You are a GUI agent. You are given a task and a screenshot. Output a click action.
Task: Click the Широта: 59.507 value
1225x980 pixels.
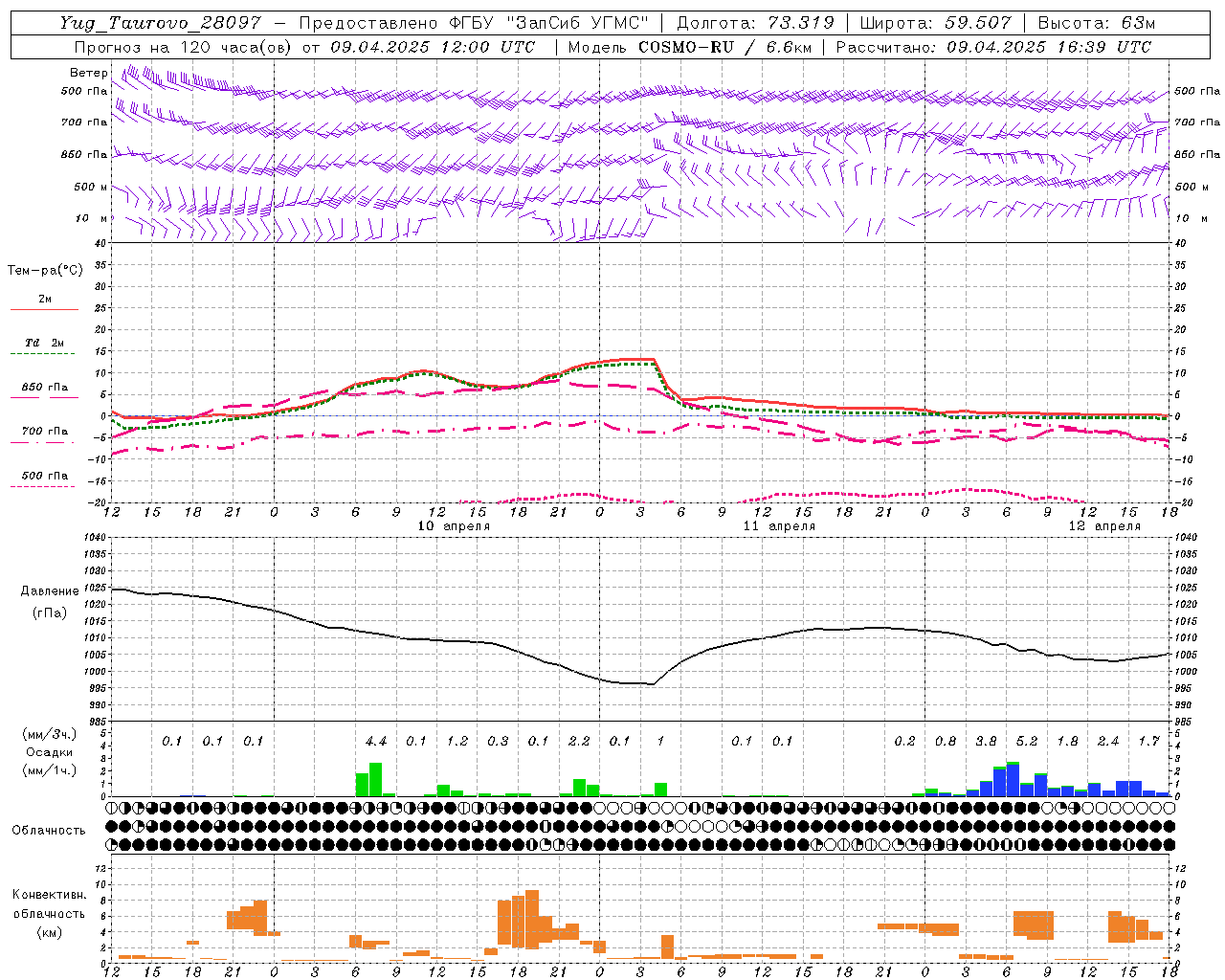pos(935,23)
